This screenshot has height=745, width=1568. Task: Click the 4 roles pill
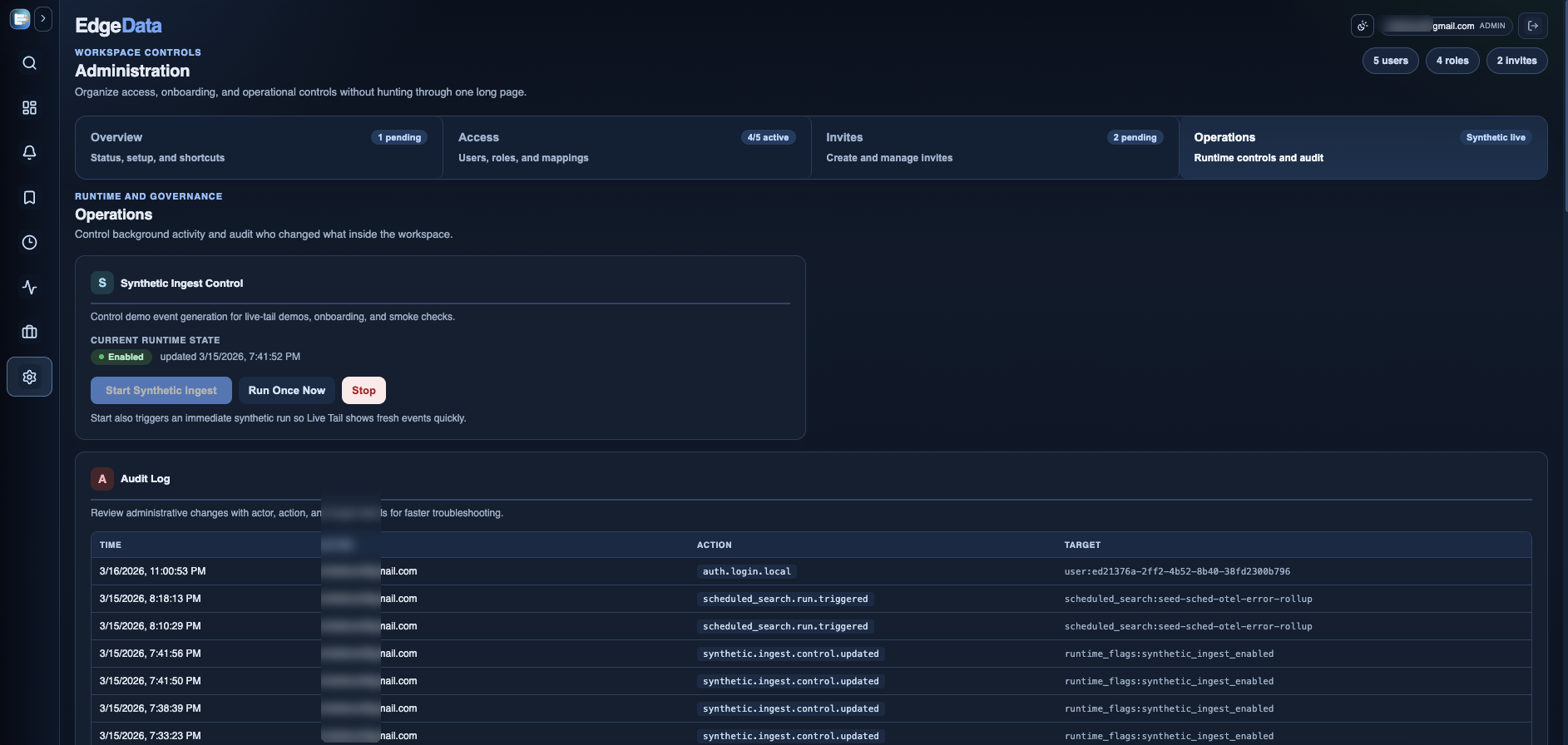coord(1452,61)
